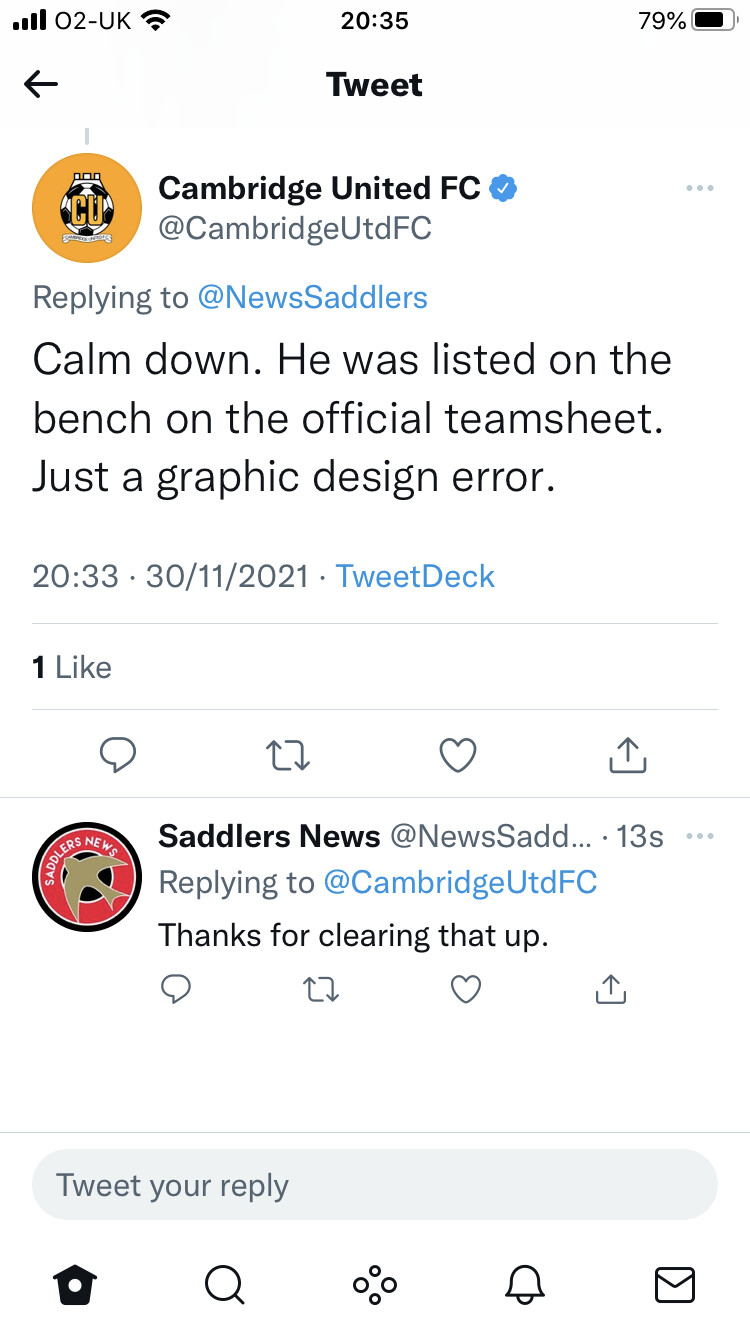Viewport: 750px width, 1334px height.
Task: Open Notifications bell tab
Action: pyautogui.click(x=526, y=1283)
